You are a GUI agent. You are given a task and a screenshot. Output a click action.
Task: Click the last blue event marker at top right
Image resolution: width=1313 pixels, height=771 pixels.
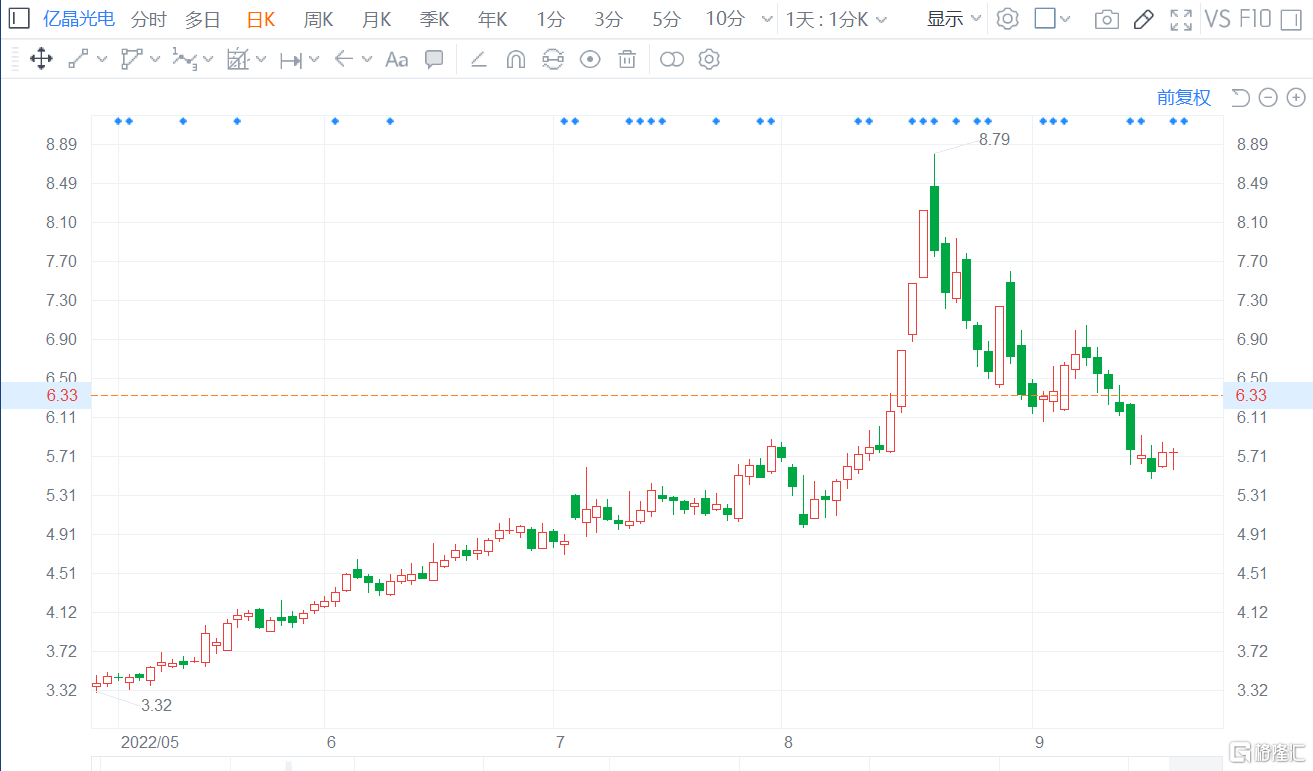[x=1184, y=121]
